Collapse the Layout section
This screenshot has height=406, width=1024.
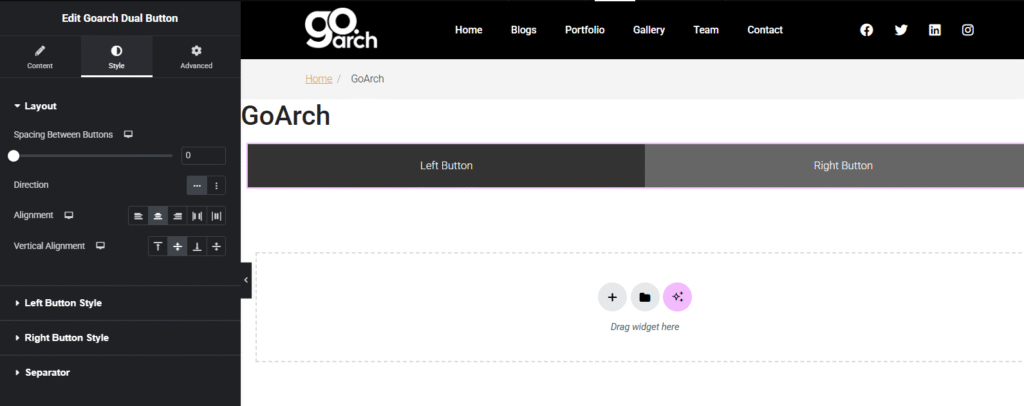[x=35, y=106]
